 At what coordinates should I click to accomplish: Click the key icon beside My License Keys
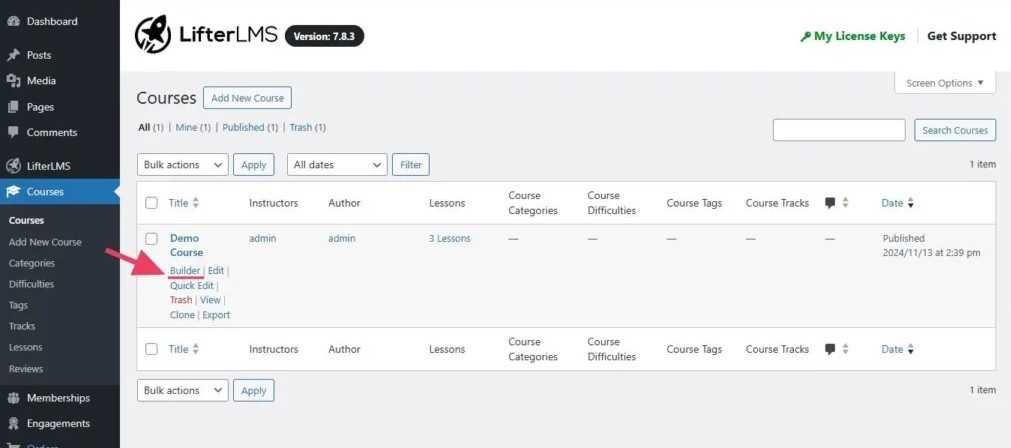click(805, 37)
